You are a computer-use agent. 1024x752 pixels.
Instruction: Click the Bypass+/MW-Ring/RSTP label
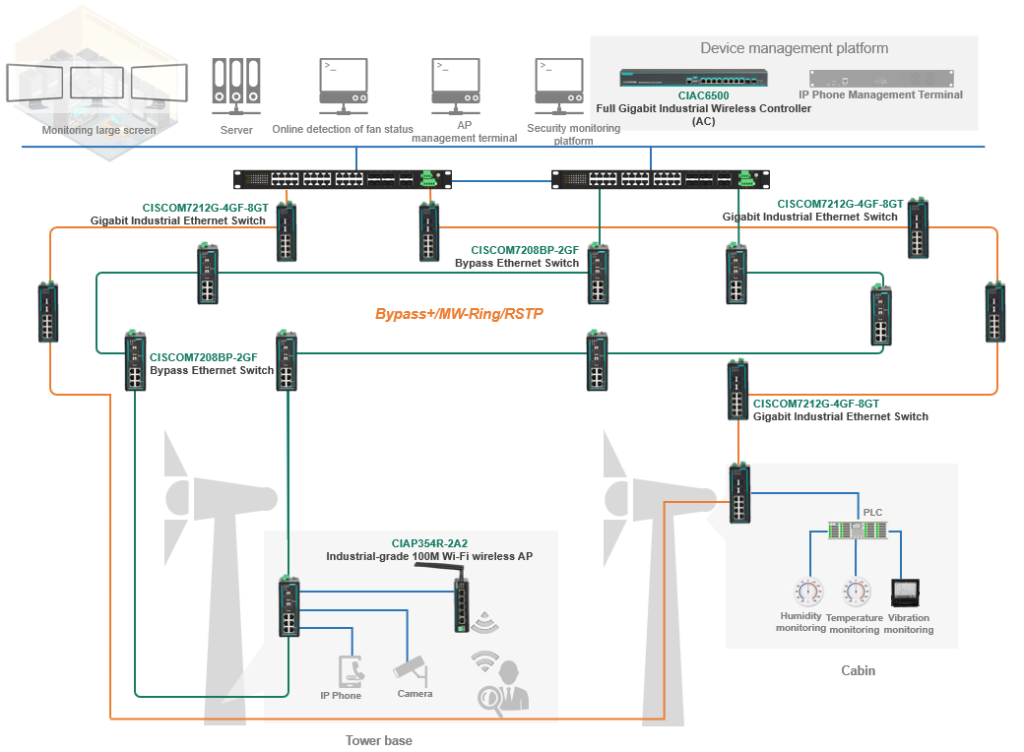coord(459,314)
